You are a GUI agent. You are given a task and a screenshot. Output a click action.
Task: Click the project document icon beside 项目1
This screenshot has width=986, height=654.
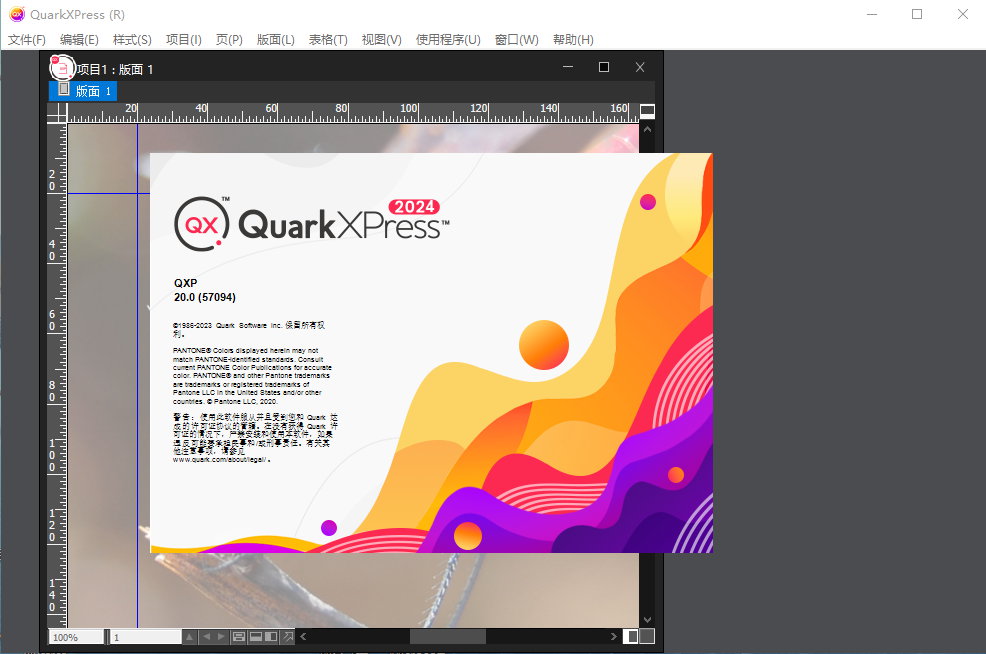point(62,68)
